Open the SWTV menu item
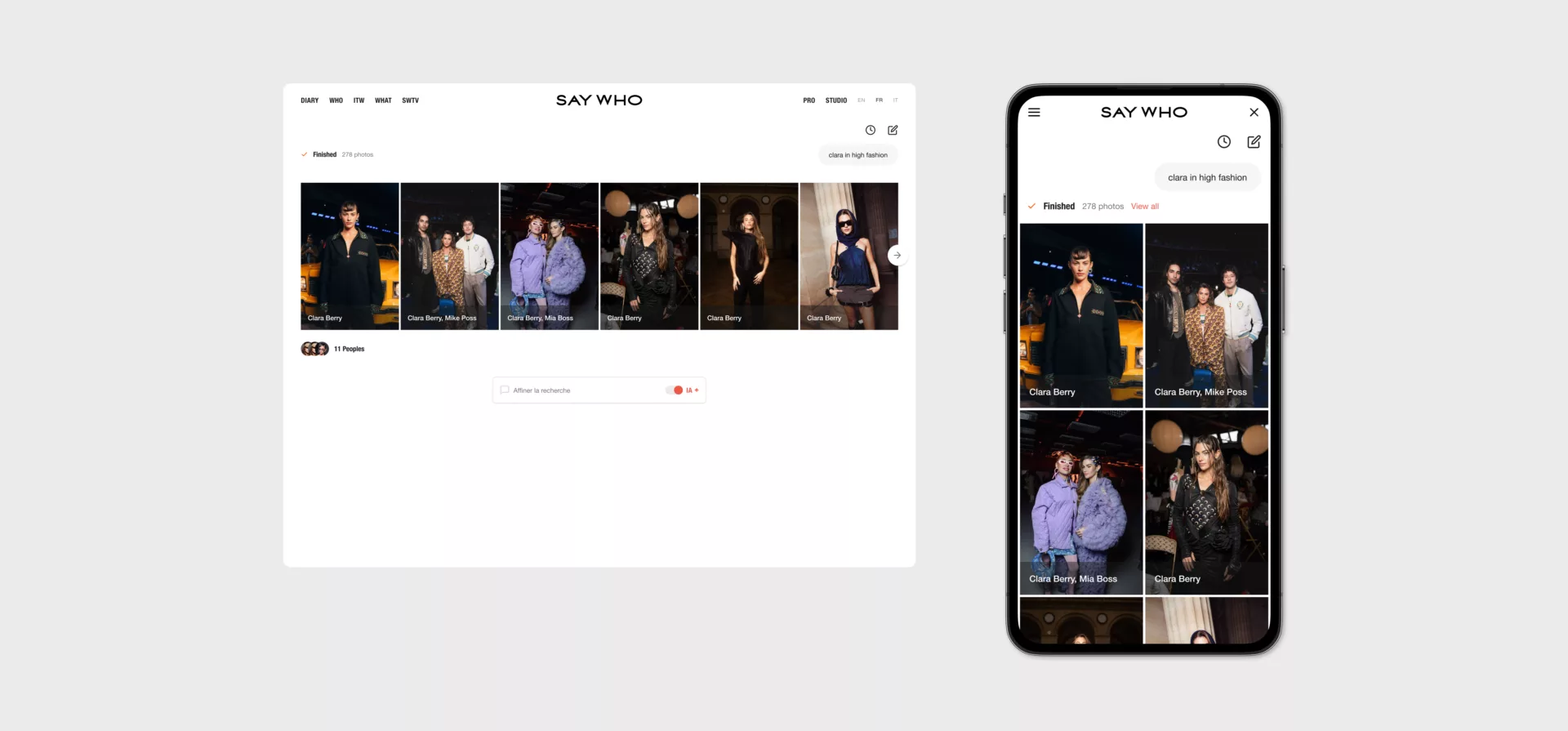The height and width of the screenshot is (731, 1568). pyautogui.click(x=410, y=100)
